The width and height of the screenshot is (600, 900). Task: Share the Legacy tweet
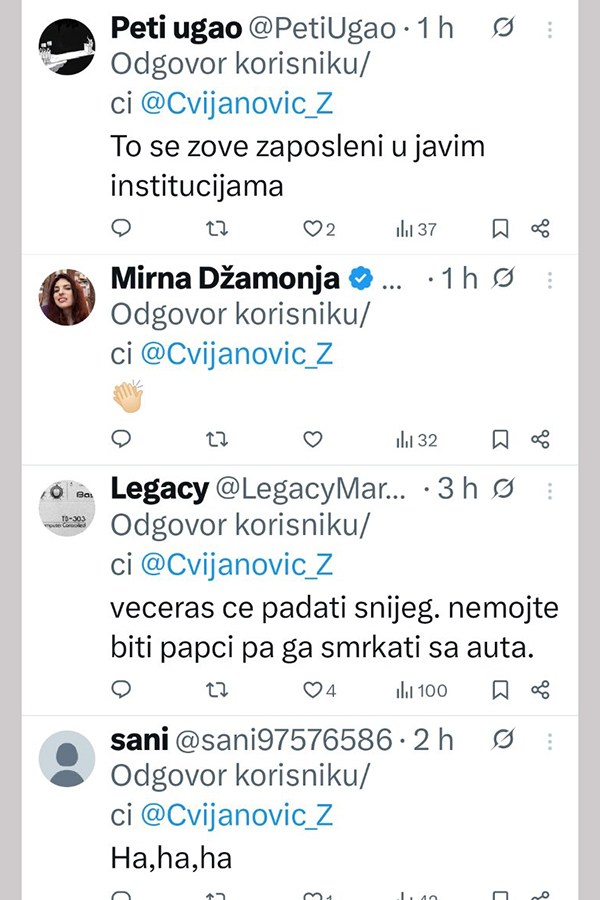[540, 690]
